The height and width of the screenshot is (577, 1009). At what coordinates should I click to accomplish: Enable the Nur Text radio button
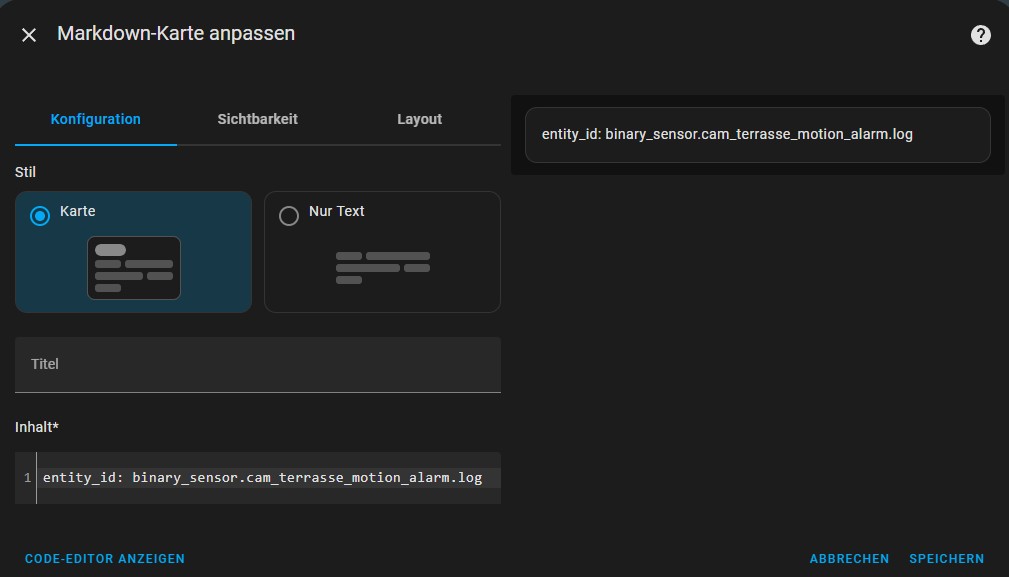click(289, 216)
